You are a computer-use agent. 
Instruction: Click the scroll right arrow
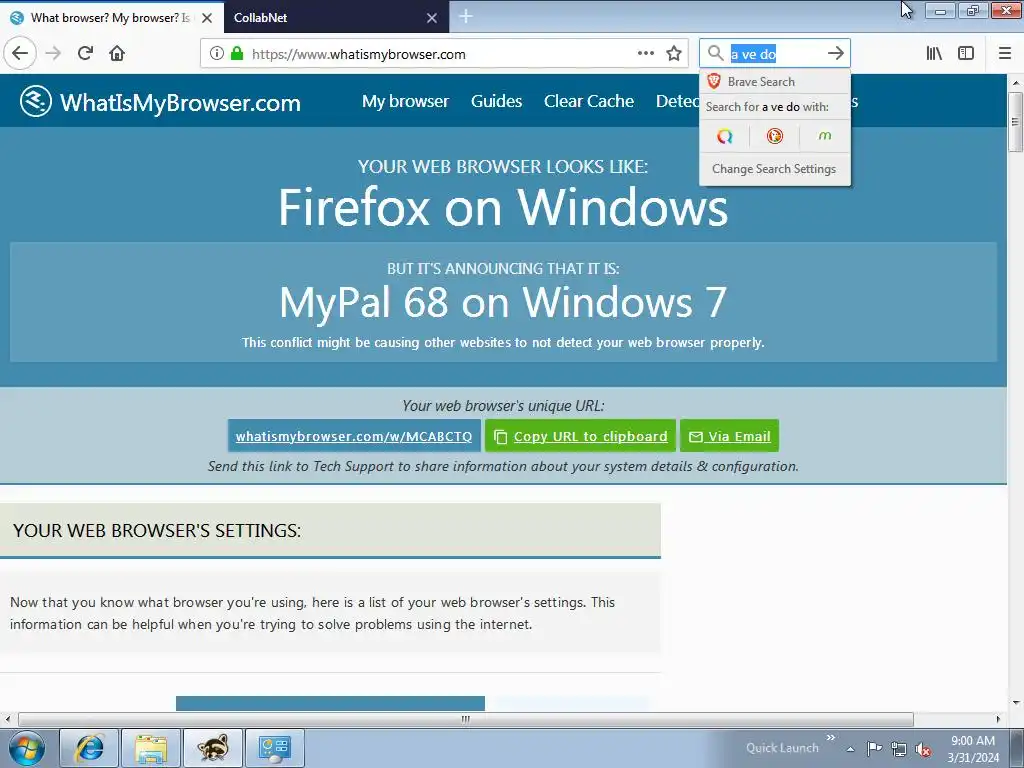click(x=998, y=719)
